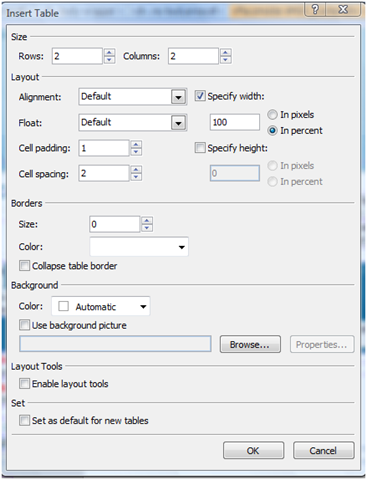Decrease Borders Size with down arrow
The image size is (367, 480).
(x=147, y=228)
